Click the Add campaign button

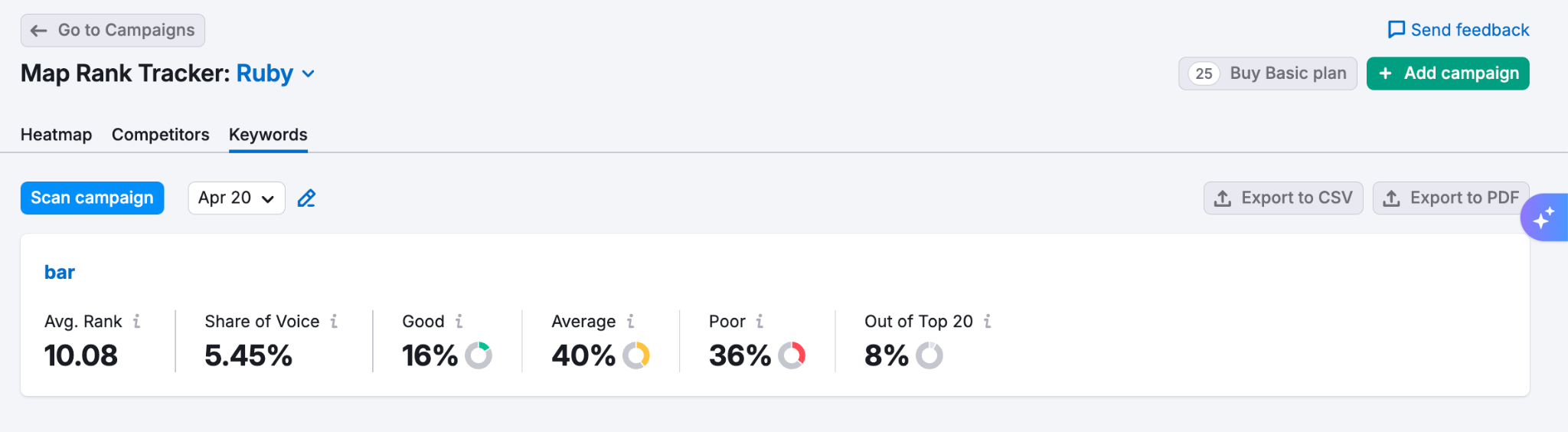(1448, 74)
